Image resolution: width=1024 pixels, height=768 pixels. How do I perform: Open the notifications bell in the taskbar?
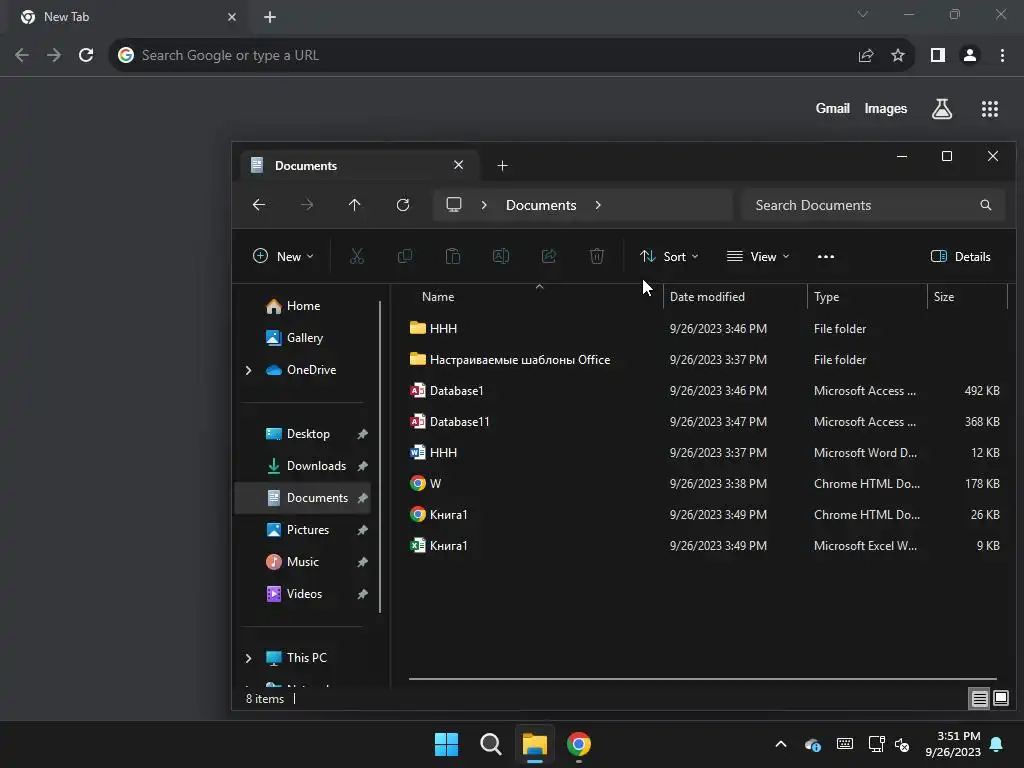[997, 744]
